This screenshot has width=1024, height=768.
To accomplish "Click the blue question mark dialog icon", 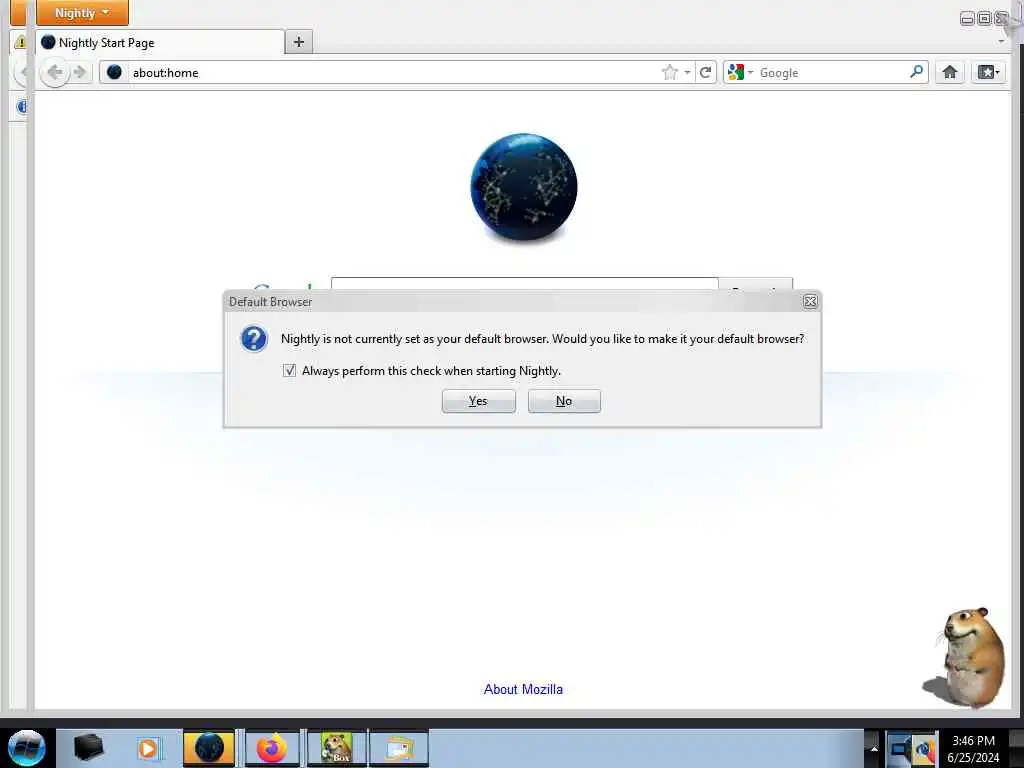I will (254, 339).
